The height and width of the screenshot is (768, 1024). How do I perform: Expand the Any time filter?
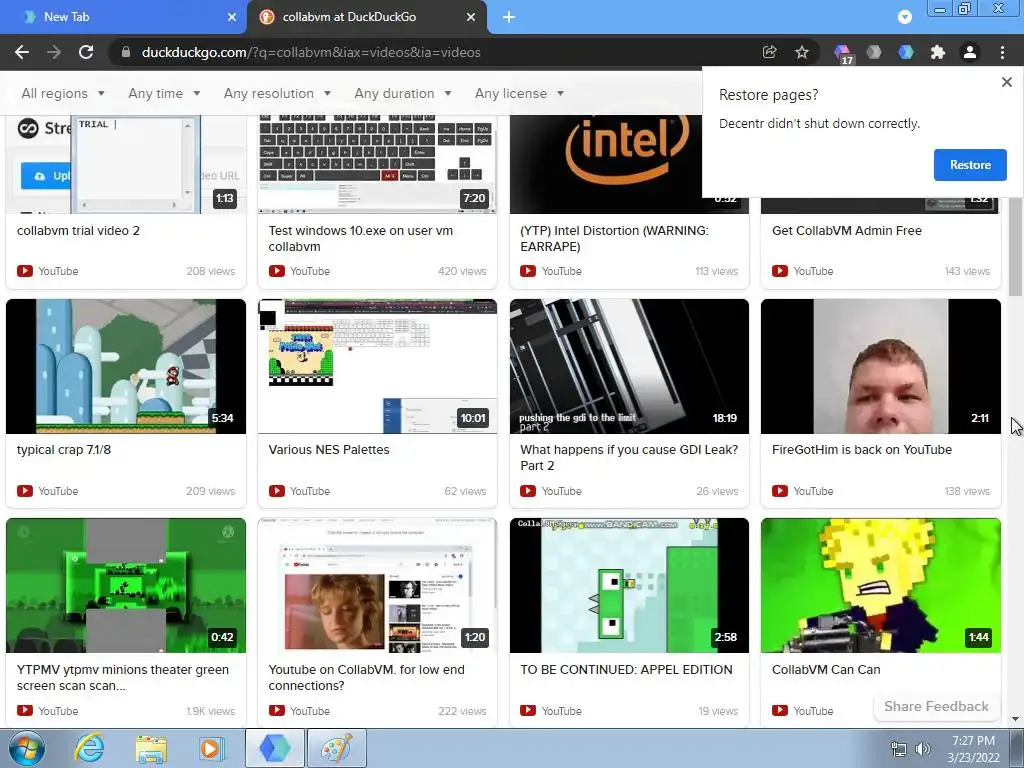[164, 93]
